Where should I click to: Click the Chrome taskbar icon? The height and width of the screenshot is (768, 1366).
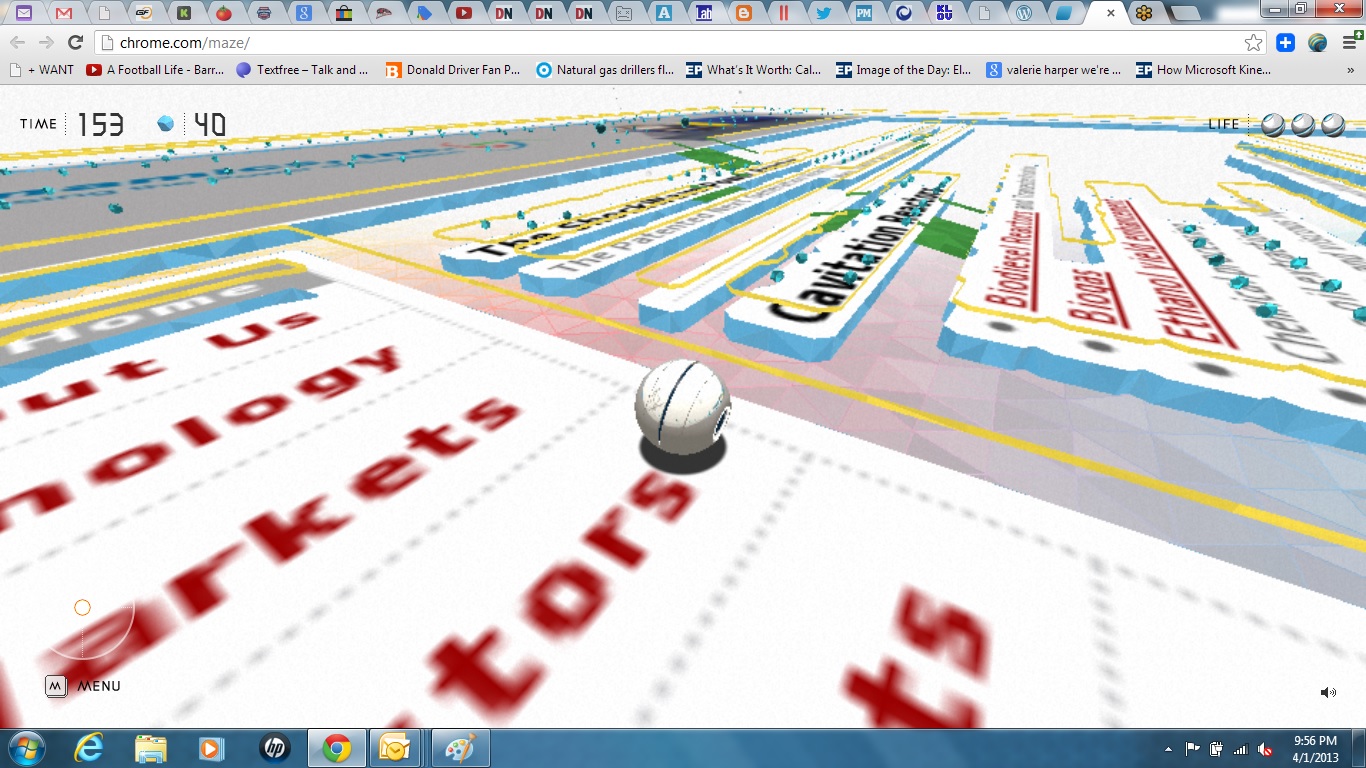pos(337,748)
